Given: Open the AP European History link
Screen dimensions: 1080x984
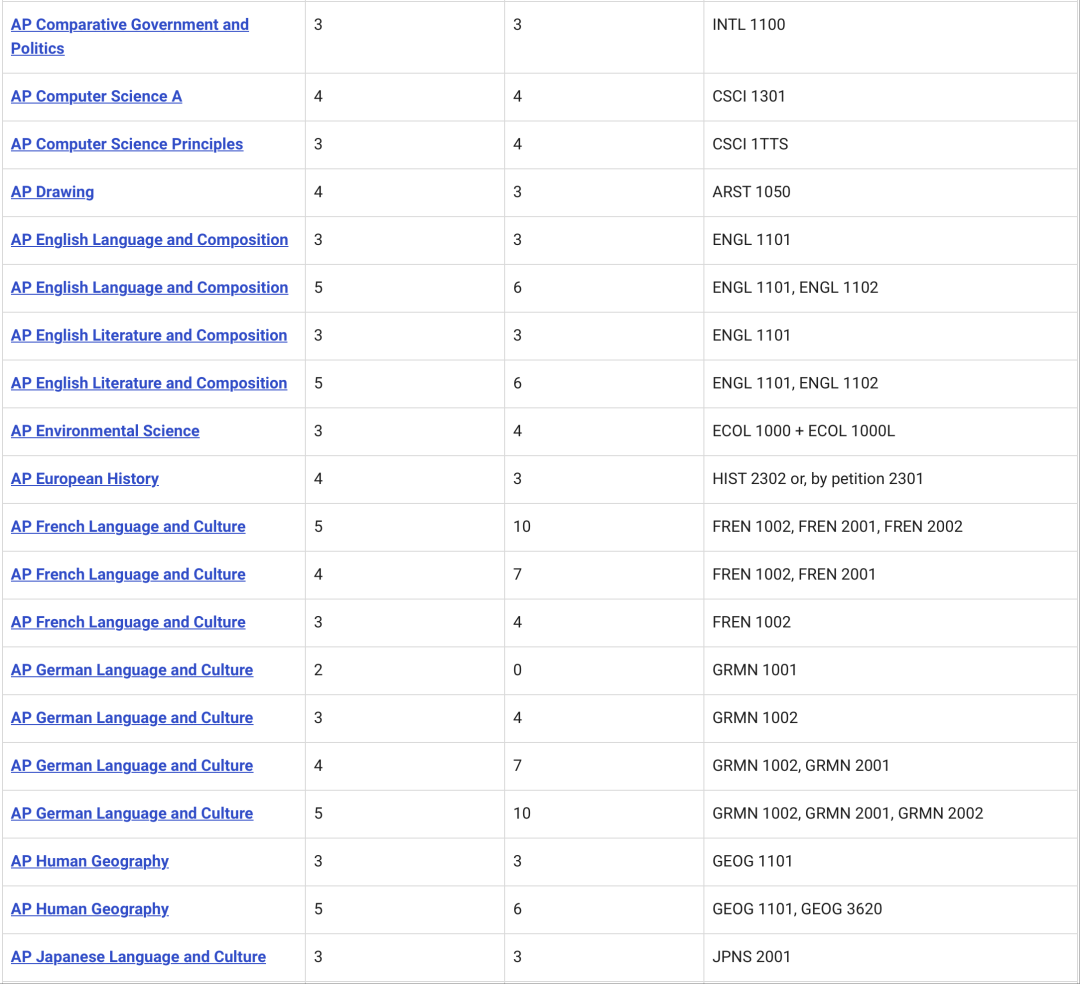Looking at the screenshot, I should click(x=85, y=479).
